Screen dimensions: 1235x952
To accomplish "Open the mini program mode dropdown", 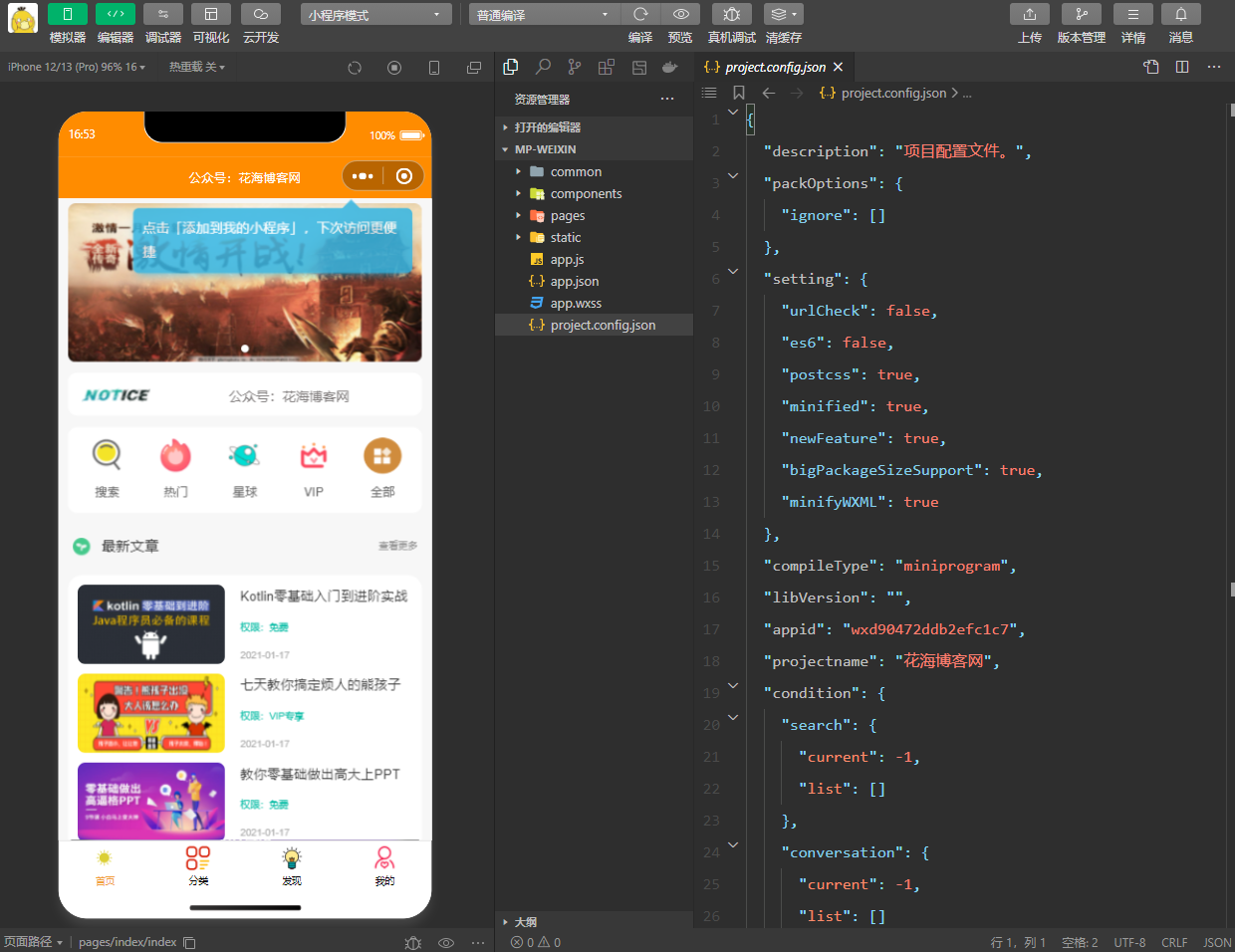I will point(375,15).
